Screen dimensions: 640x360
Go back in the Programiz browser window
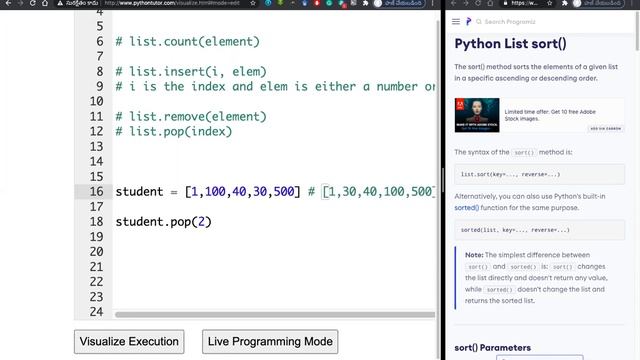(453, 3)
